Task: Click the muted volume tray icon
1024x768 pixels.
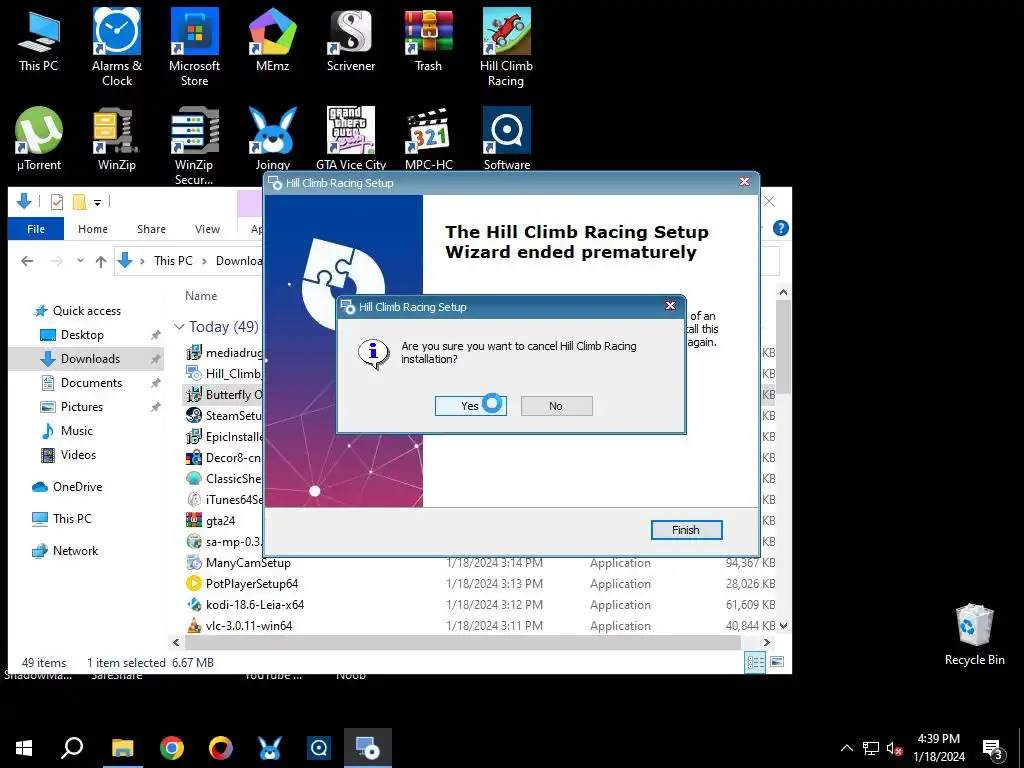Action: coord(894,749)
